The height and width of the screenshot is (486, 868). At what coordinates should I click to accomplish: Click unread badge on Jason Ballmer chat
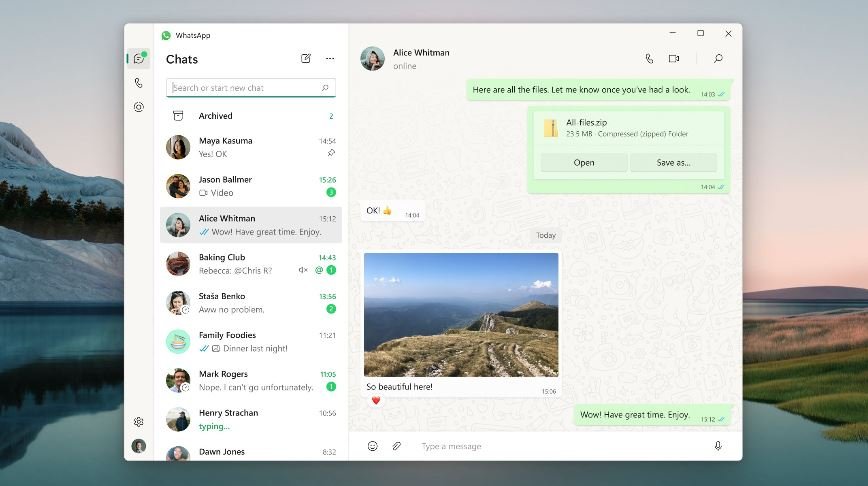(x=331, y=192)
